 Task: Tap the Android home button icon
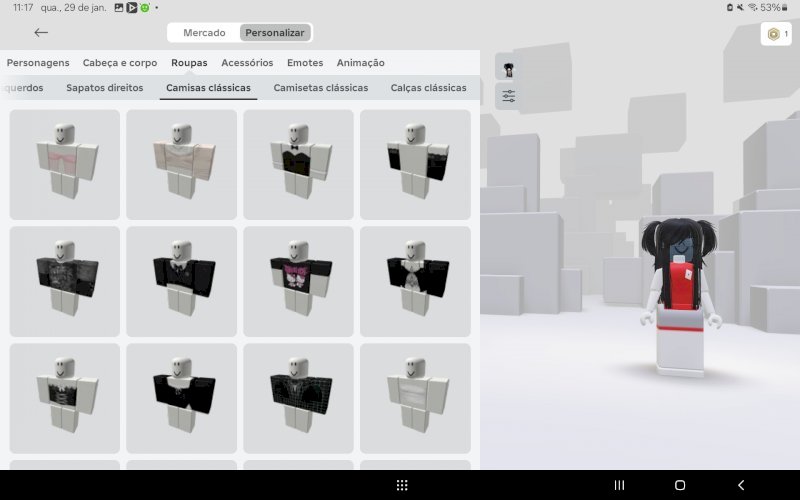coord(680,485)
